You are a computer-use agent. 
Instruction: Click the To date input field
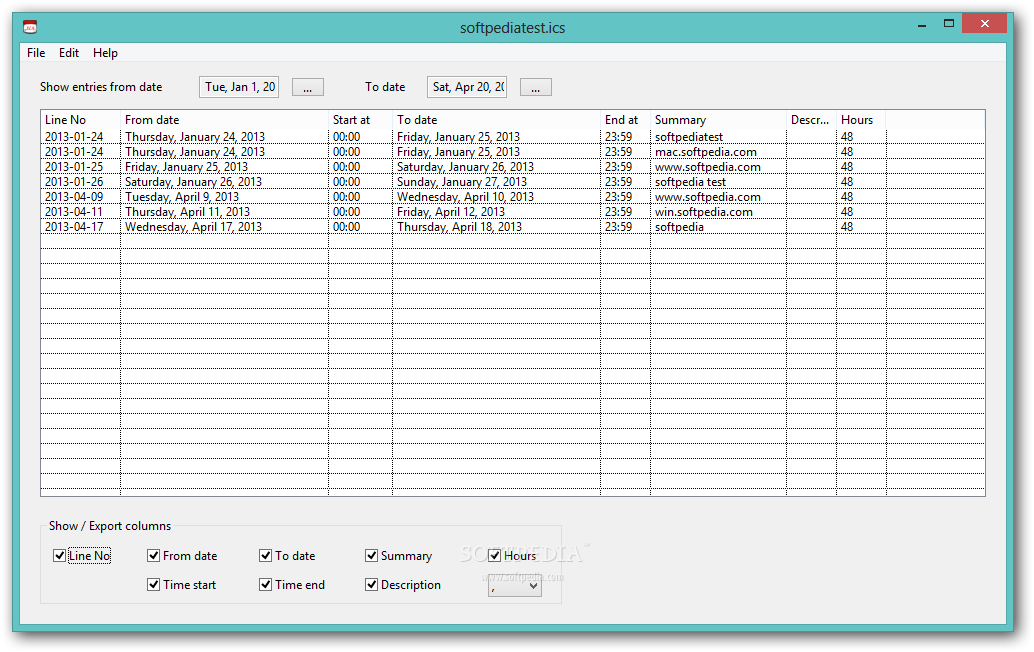[467, 87]
